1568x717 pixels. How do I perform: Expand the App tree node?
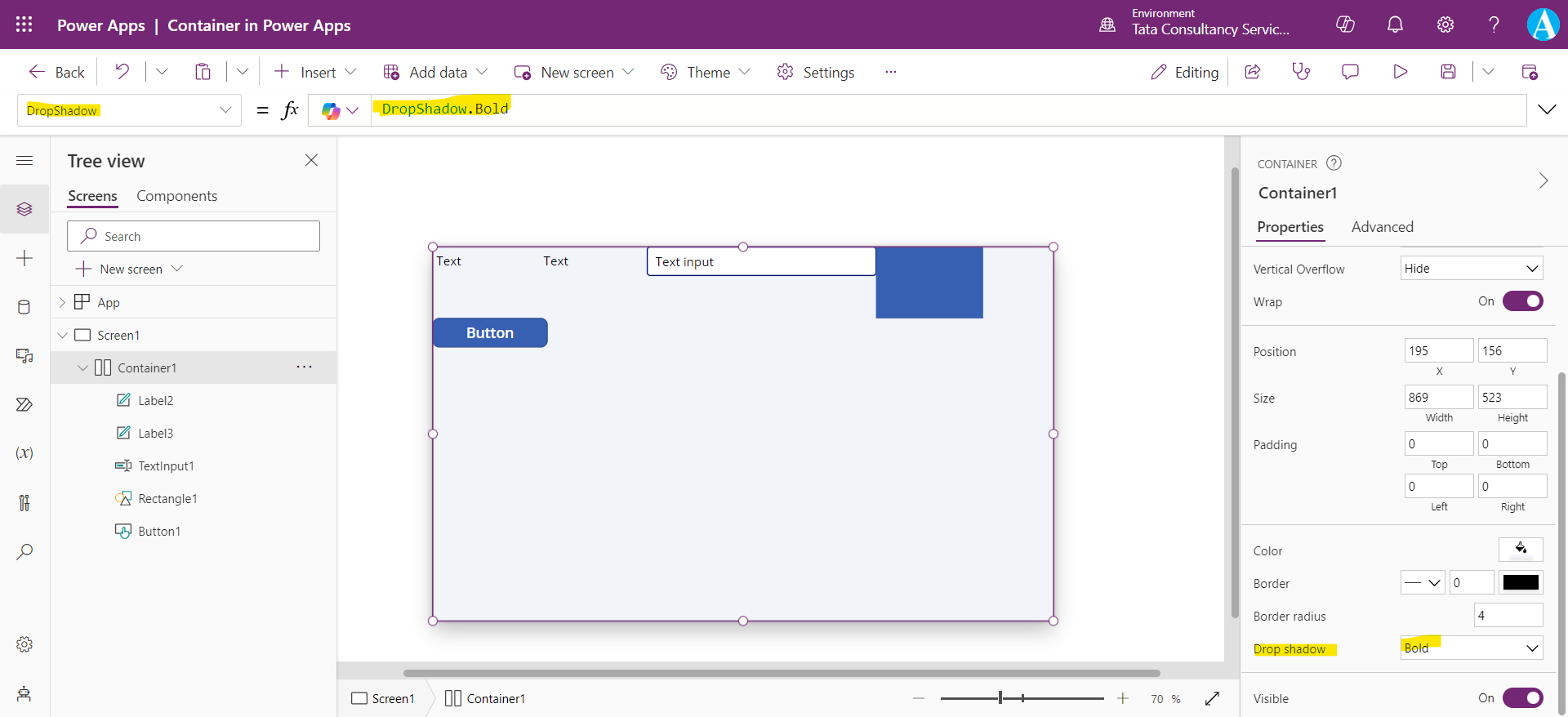coord(62,303)
